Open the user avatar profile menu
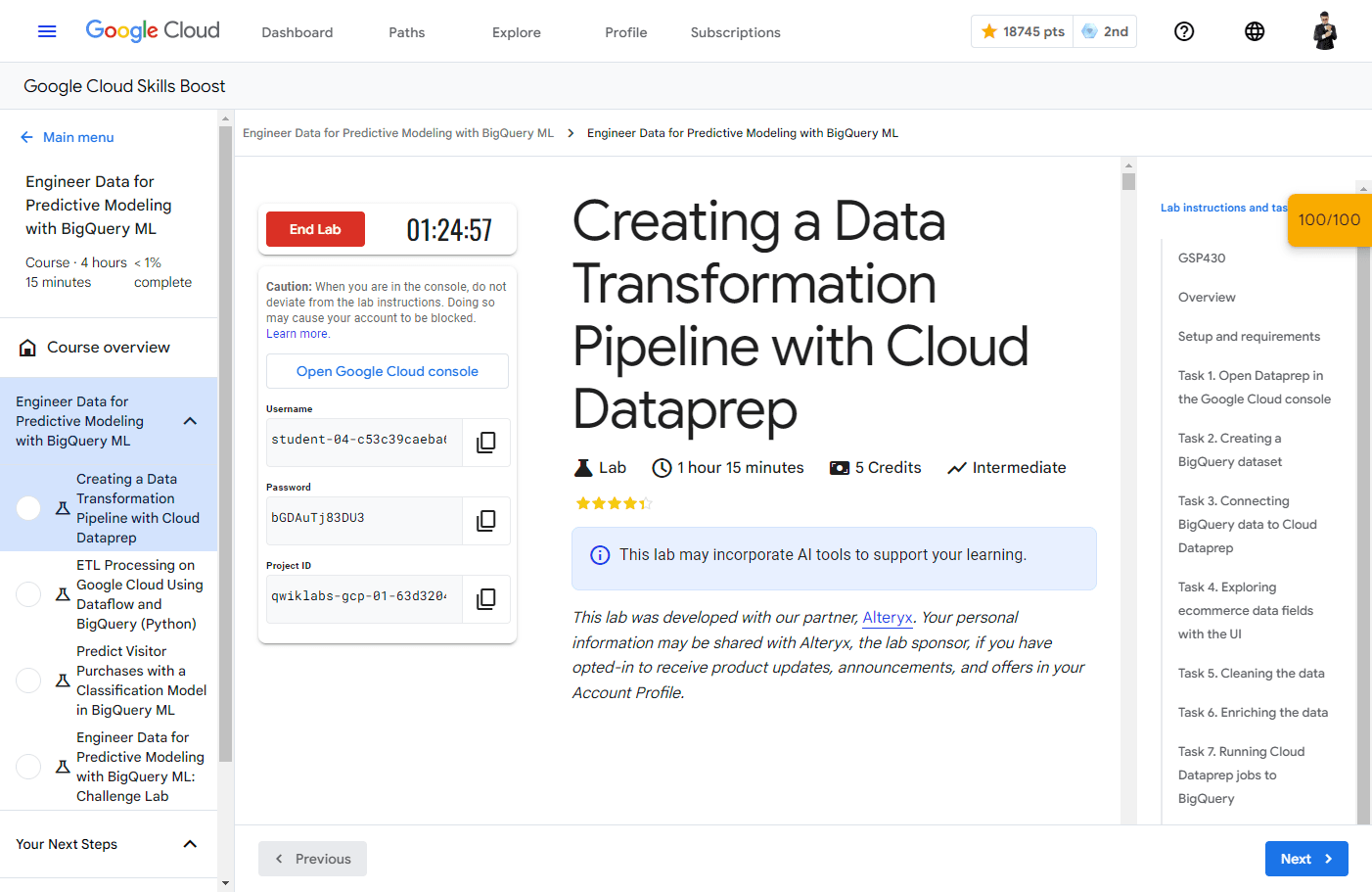The height and width of the screenshot is (892, 1372). pos(1325,31)
